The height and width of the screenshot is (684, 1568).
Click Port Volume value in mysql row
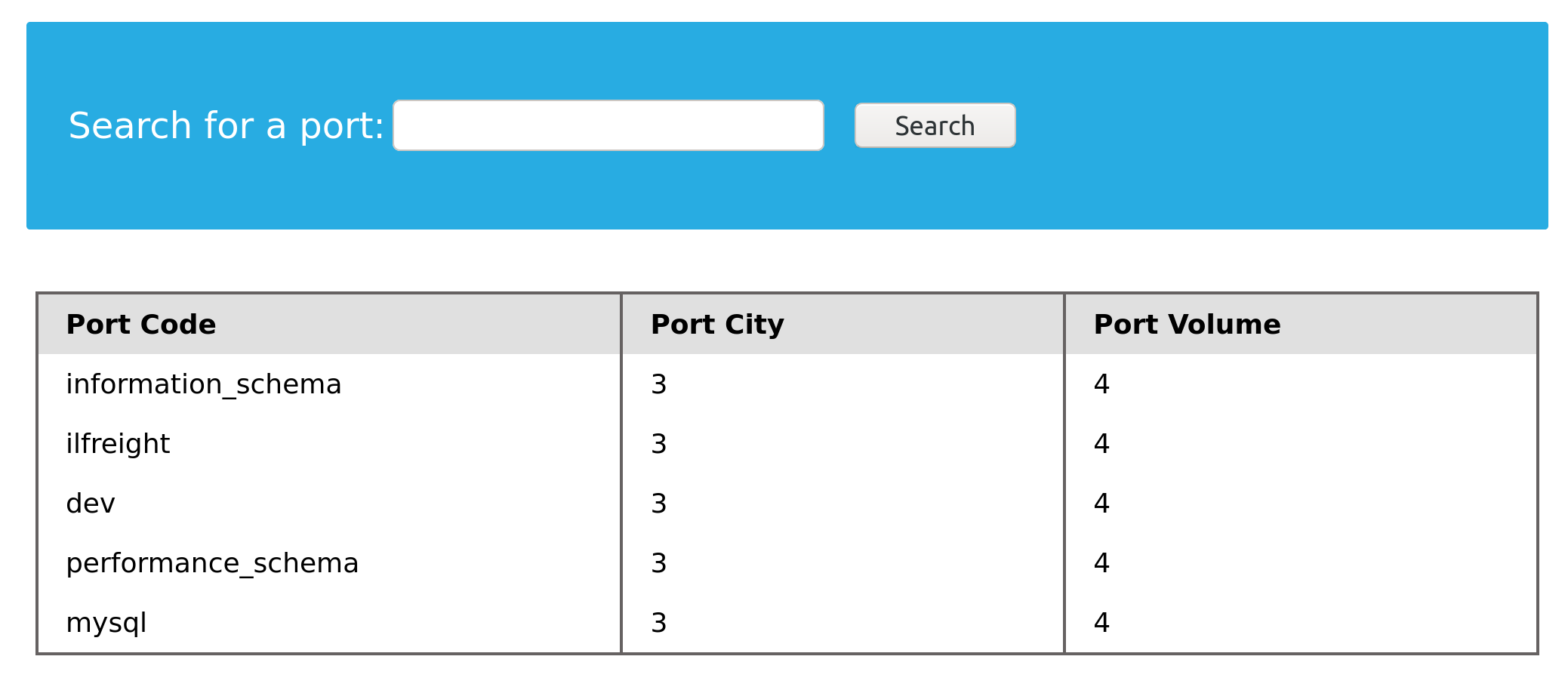(x=1101, y=623)
